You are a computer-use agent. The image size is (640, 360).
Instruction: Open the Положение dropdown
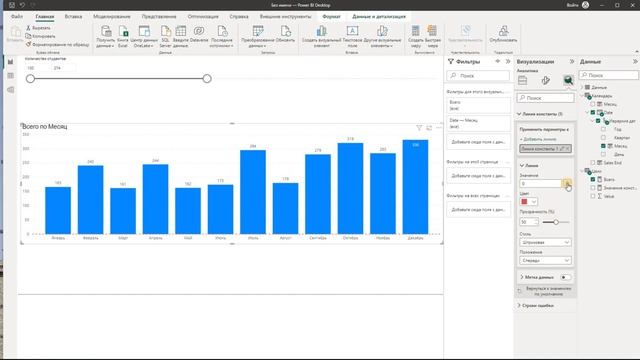point(545,260)
